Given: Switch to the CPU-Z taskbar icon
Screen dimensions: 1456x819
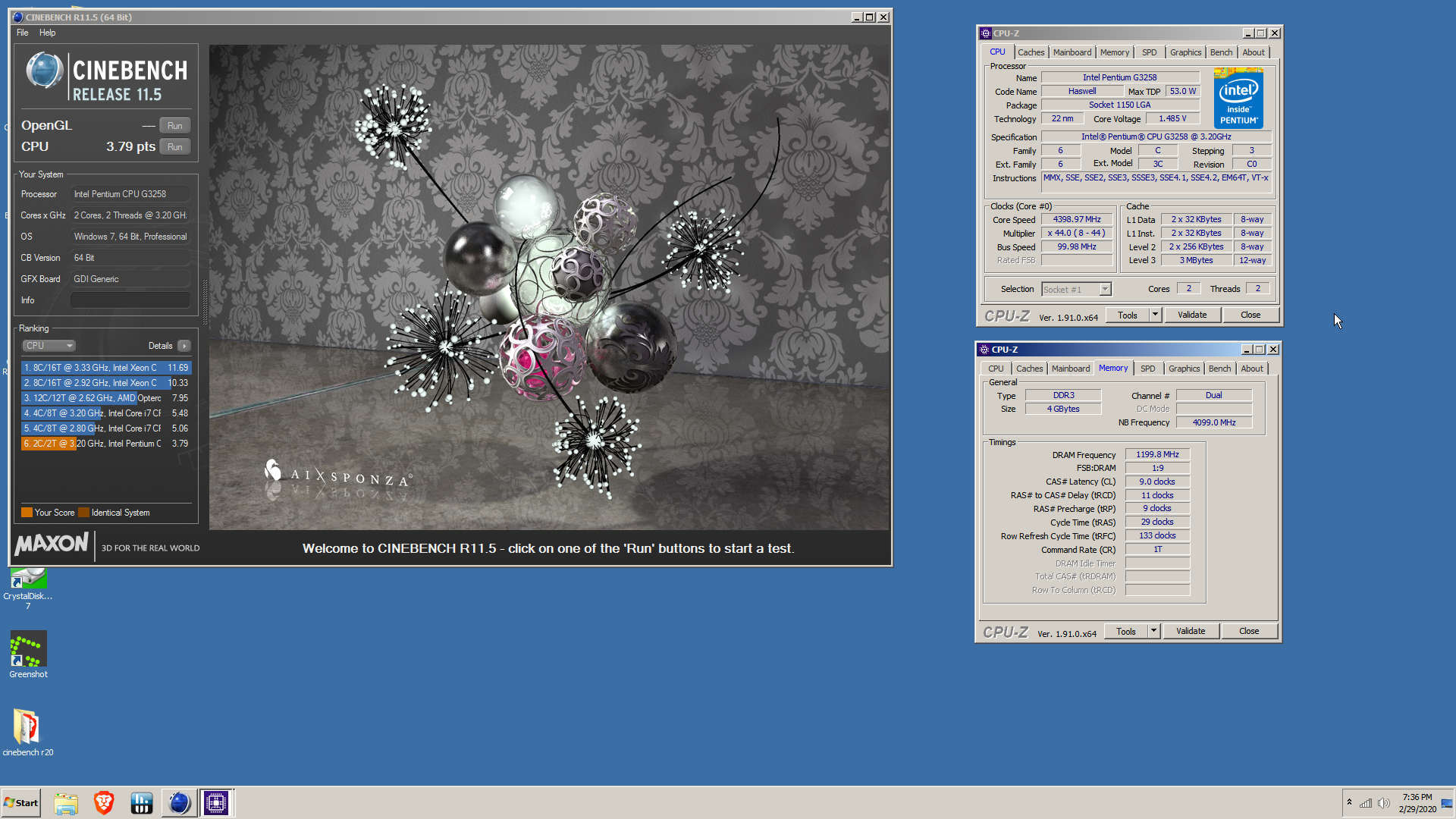Looking at the screenshot, I should [216, 803].
